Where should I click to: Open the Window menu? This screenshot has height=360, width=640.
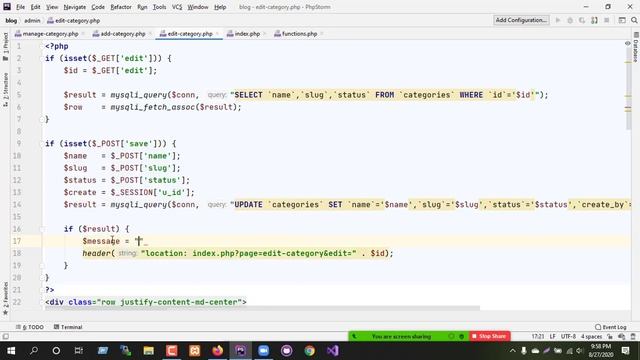click(x=198, y=7)
